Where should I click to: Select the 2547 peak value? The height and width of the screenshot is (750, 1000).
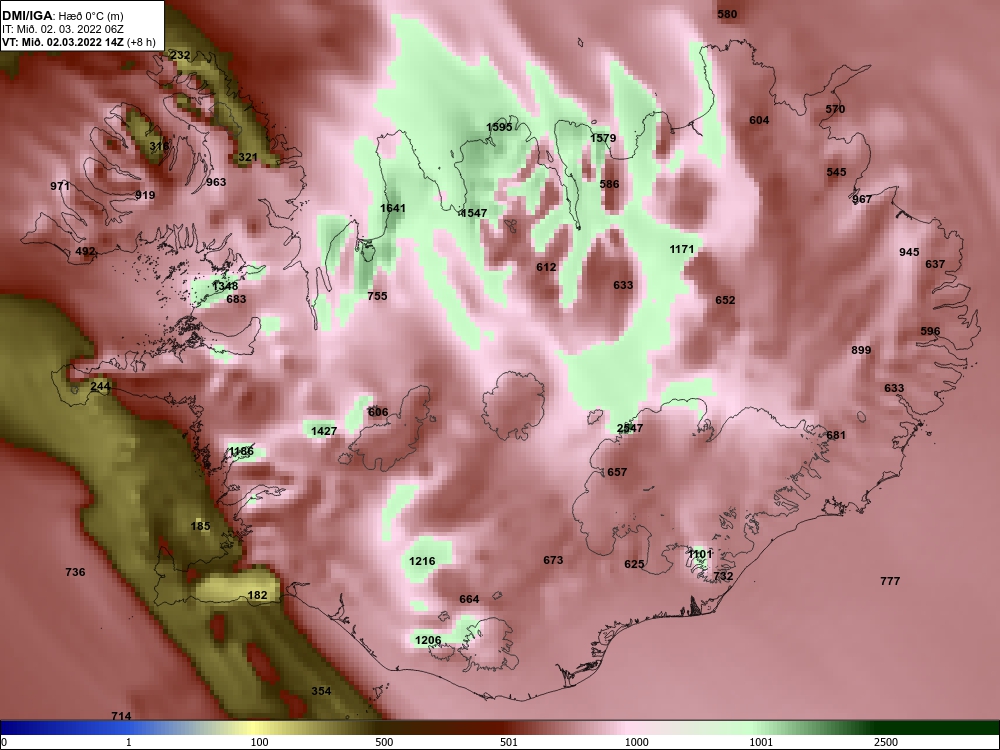(x=629, y=429)
